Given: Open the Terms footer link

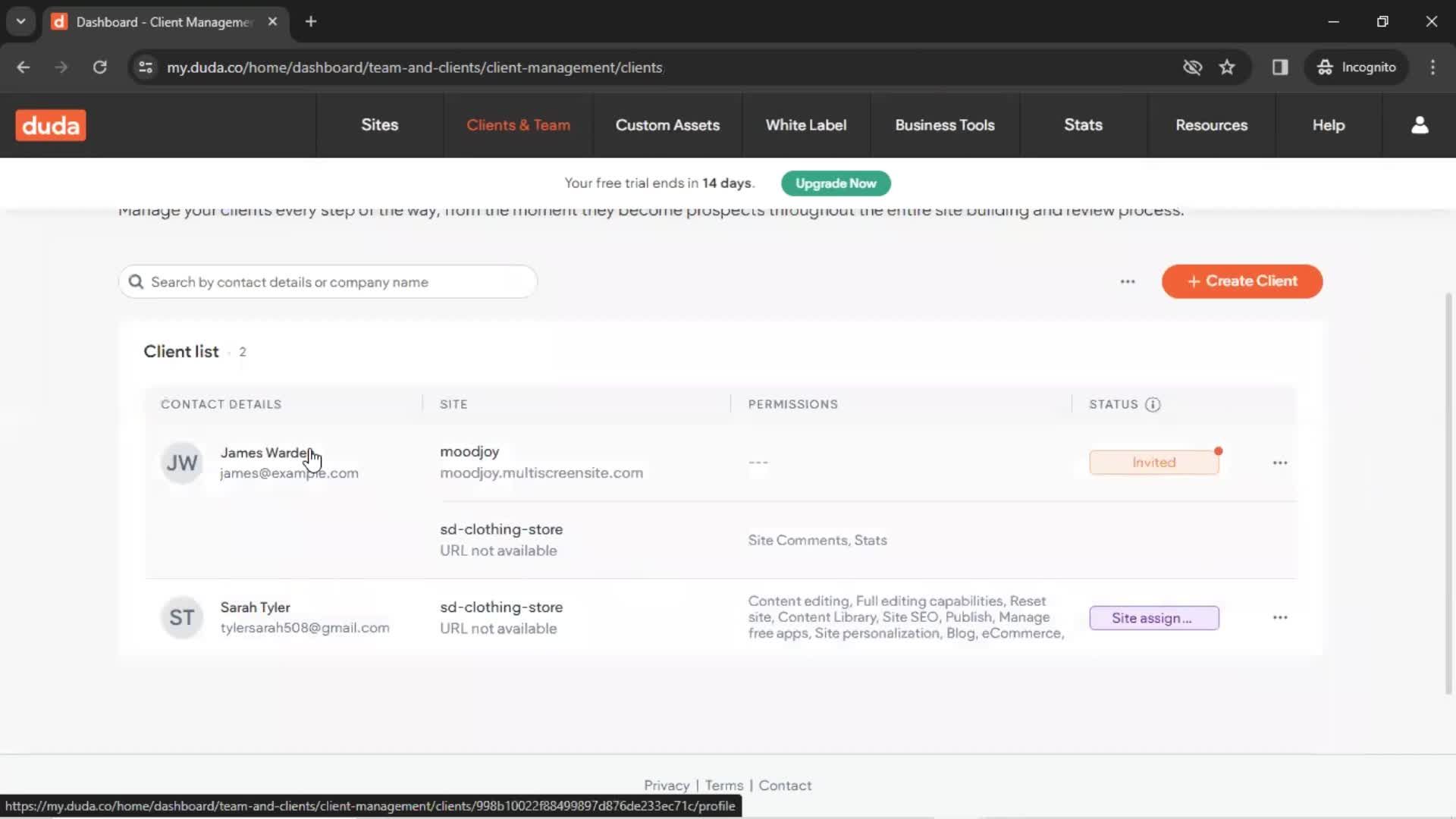Looking at the screenshot, I should tap(724, 786).
